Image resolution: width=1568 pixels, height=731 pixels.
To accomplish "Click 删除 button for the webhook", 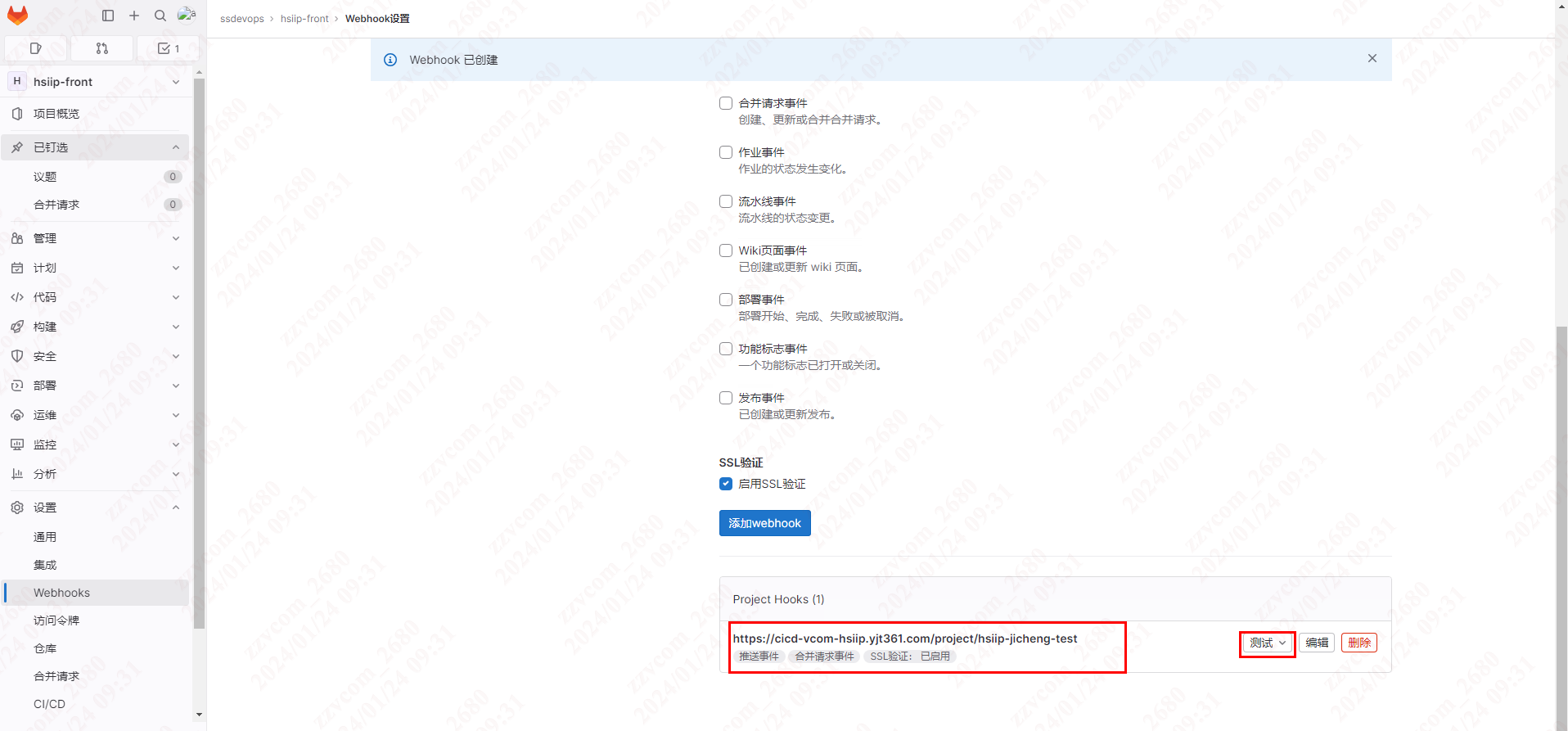I will [1359, 643].
